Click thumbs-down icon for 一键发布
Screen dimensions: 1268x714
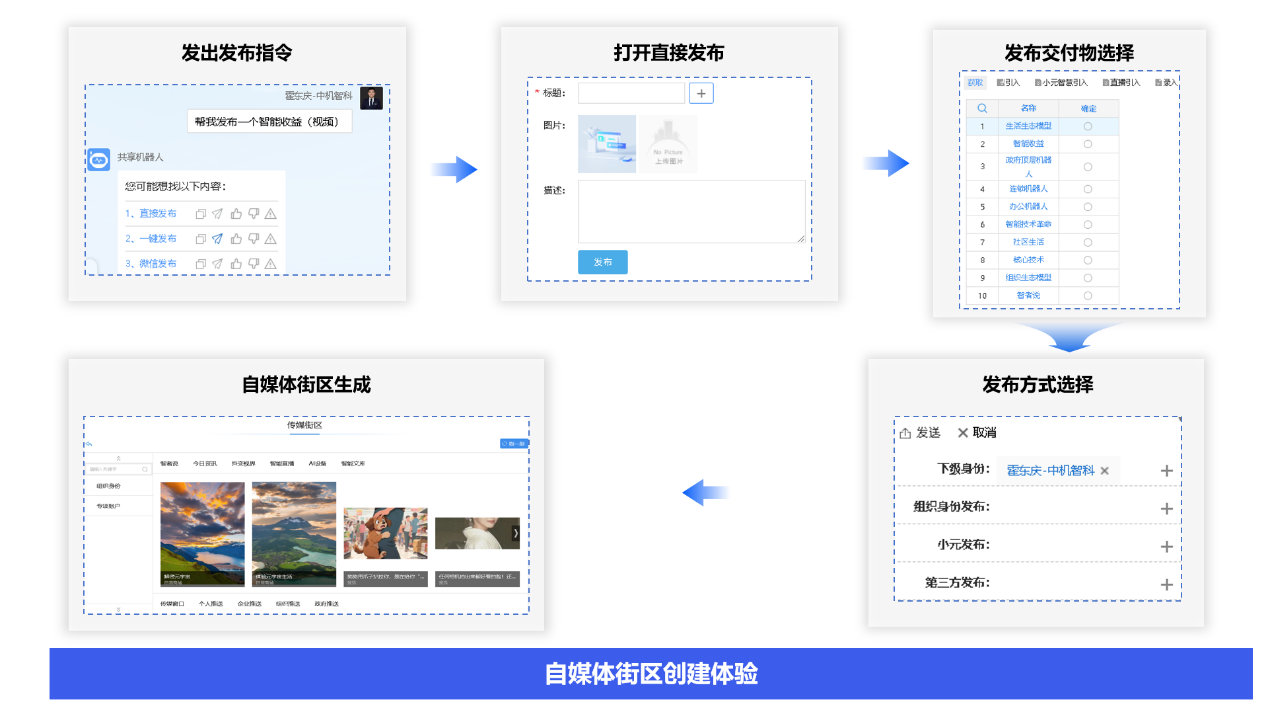point(253,239)
